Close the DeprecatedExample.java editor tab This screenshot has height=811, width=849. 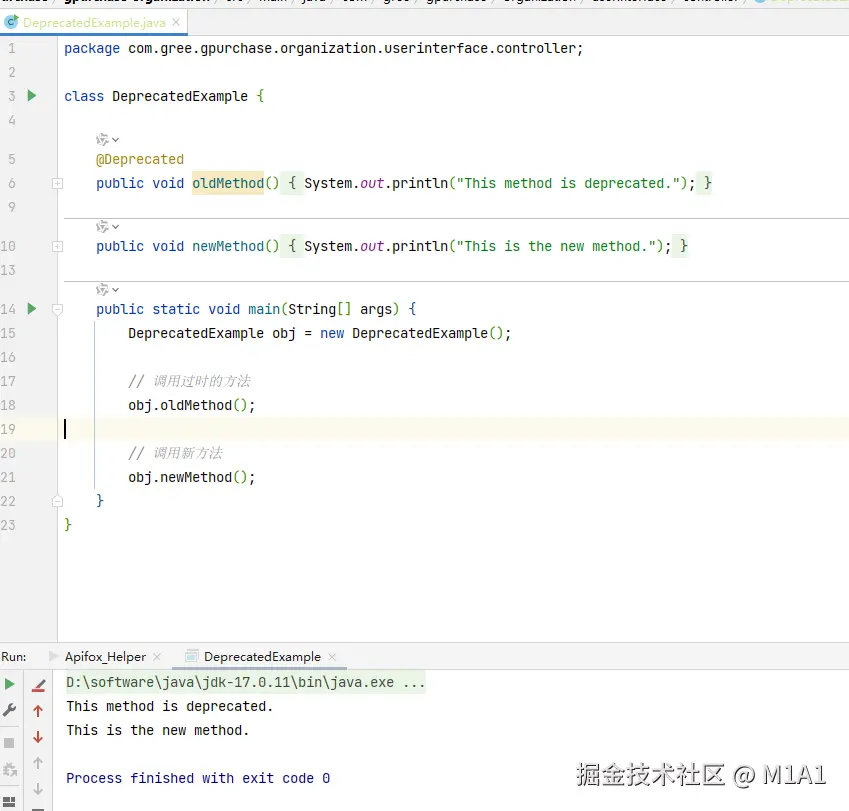[x=176, y=22]
